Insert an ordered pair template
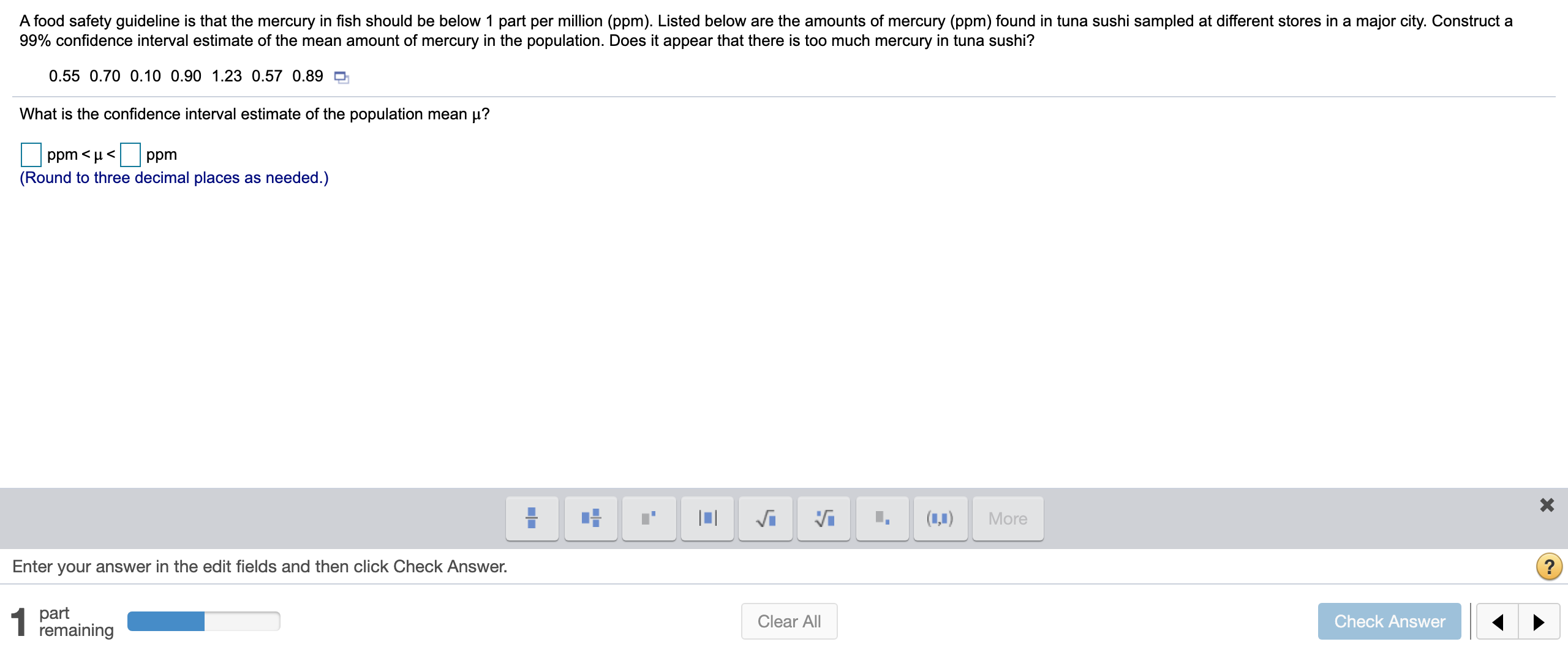Screen dimensions: 1568x658 click(940, 518)
